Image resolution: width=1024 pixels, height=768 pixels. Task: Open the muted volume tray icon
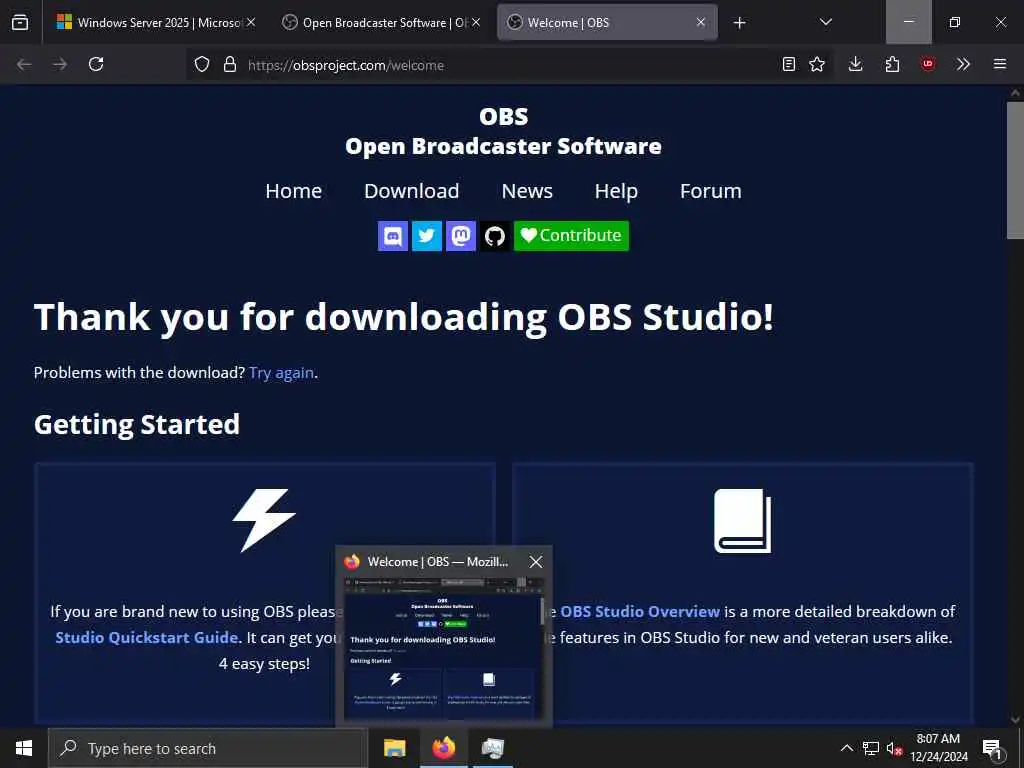pos(894,748)
